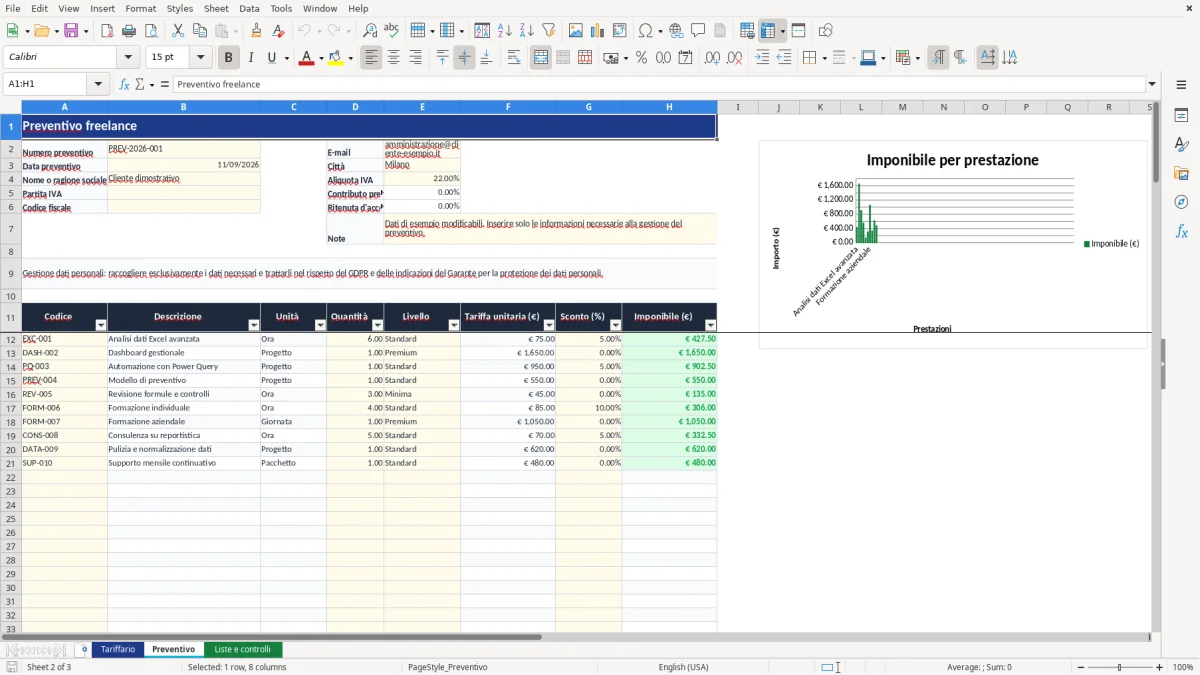1200x675 pixels.
Task: Open the Descrizione column filter dropdown
Action: click(253, 325)
